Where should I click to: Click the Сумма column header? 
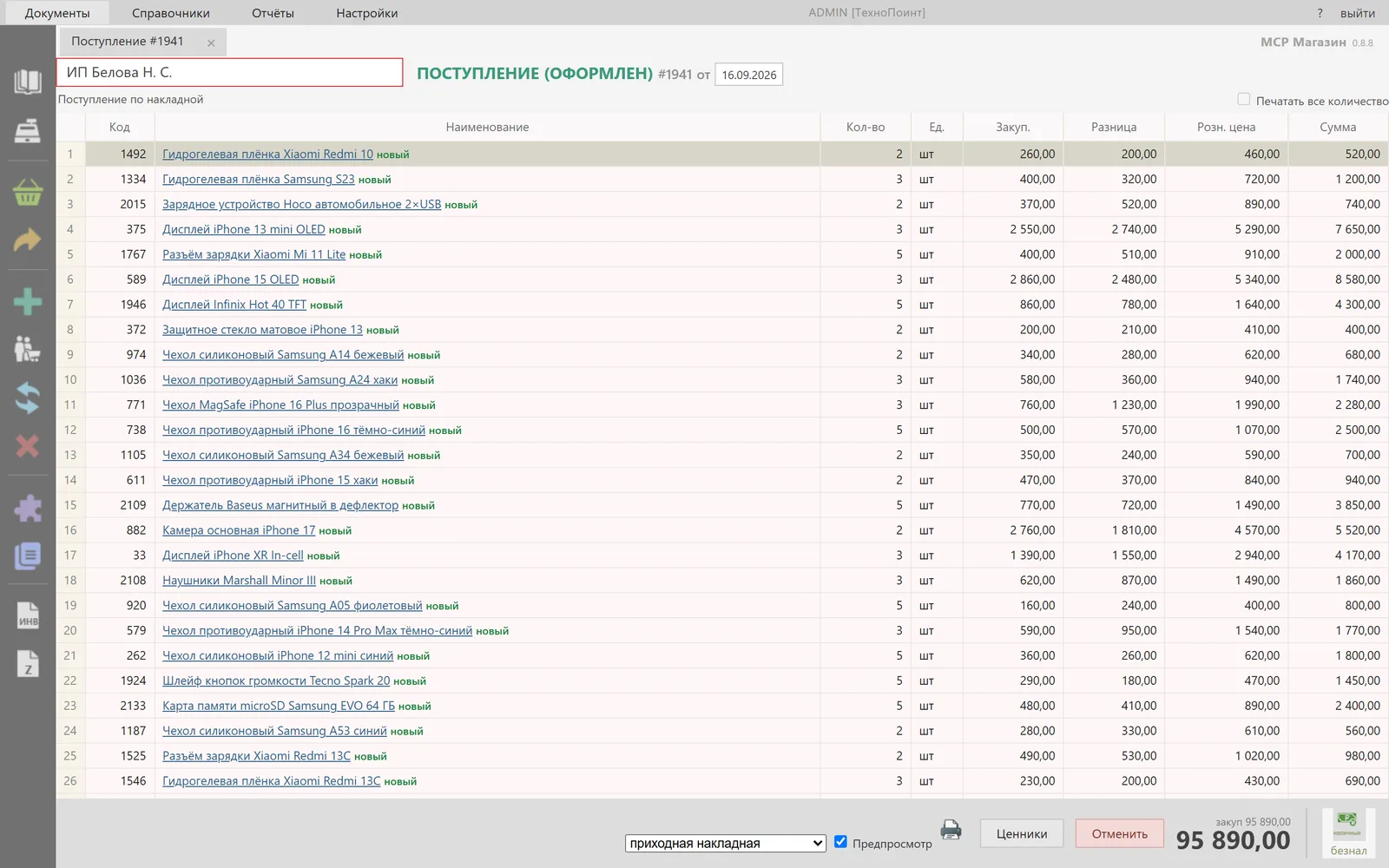point(1338,127)
